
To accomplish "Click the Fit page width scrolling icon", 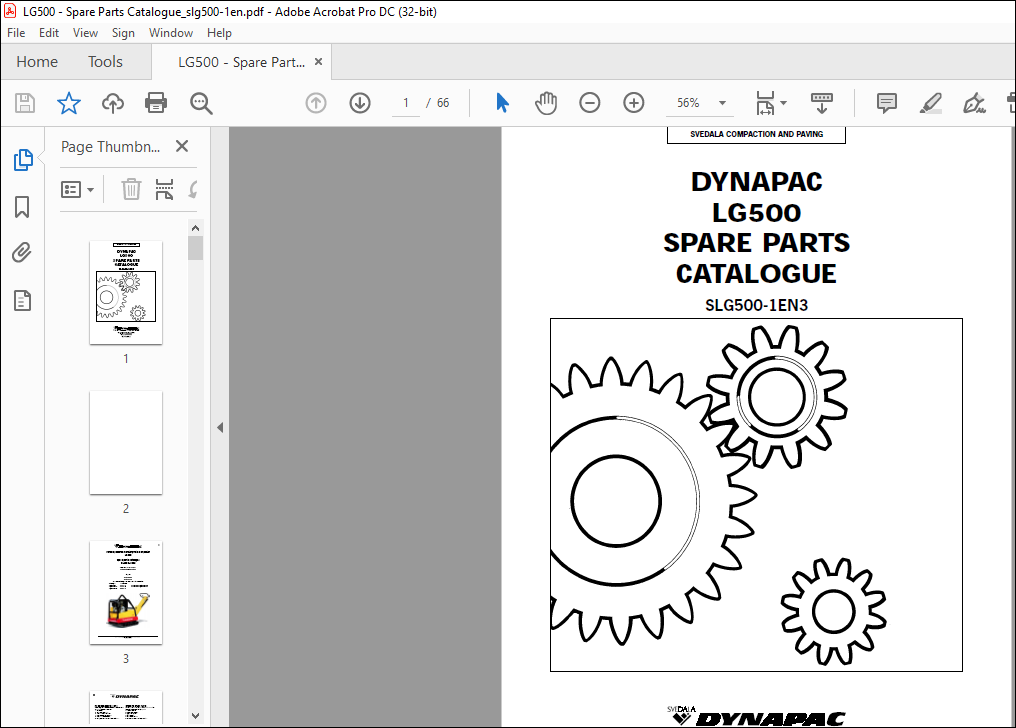I will pyautogui.click(x=765, y=103).
